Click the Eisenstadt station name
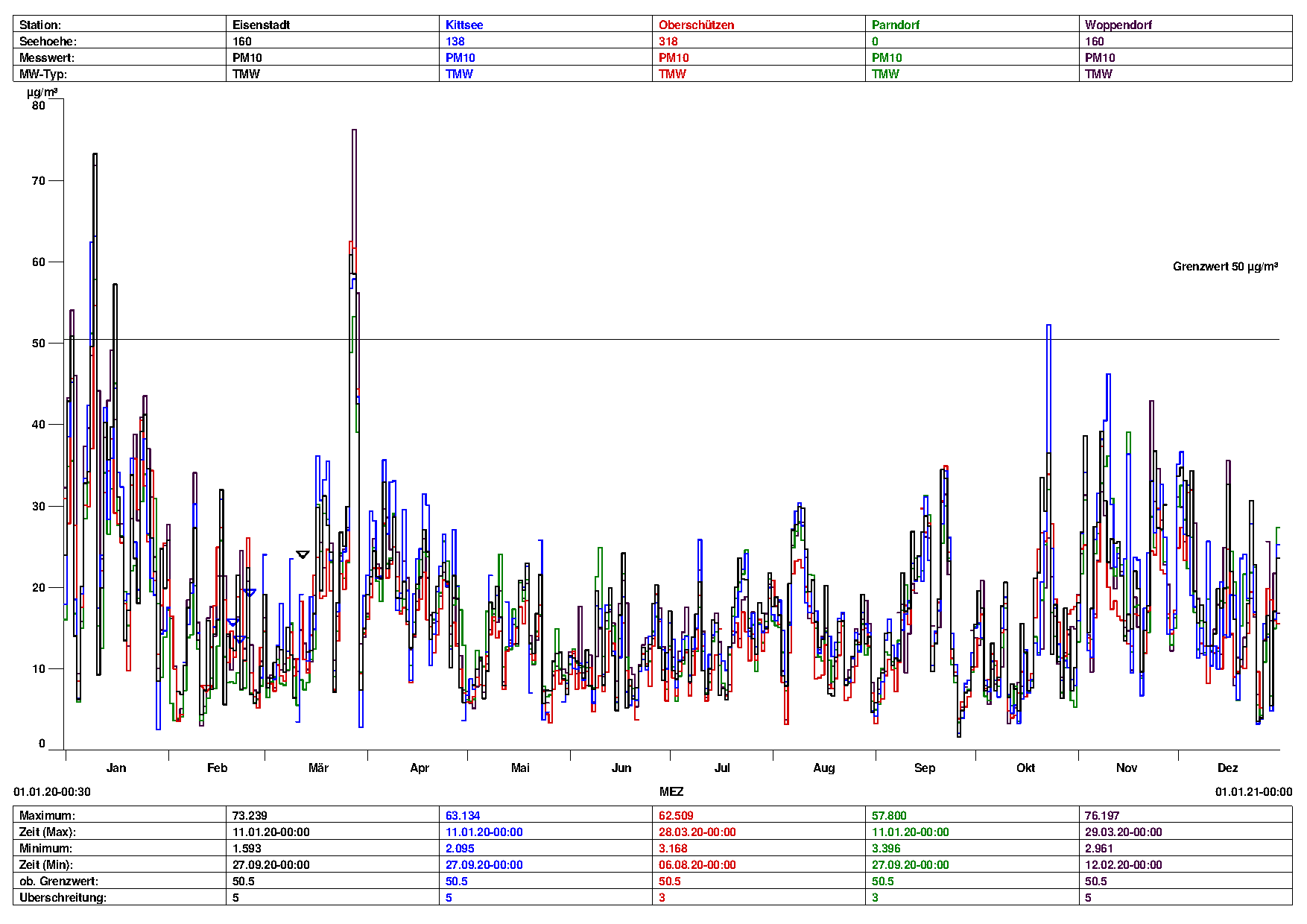 coord(261,25)
